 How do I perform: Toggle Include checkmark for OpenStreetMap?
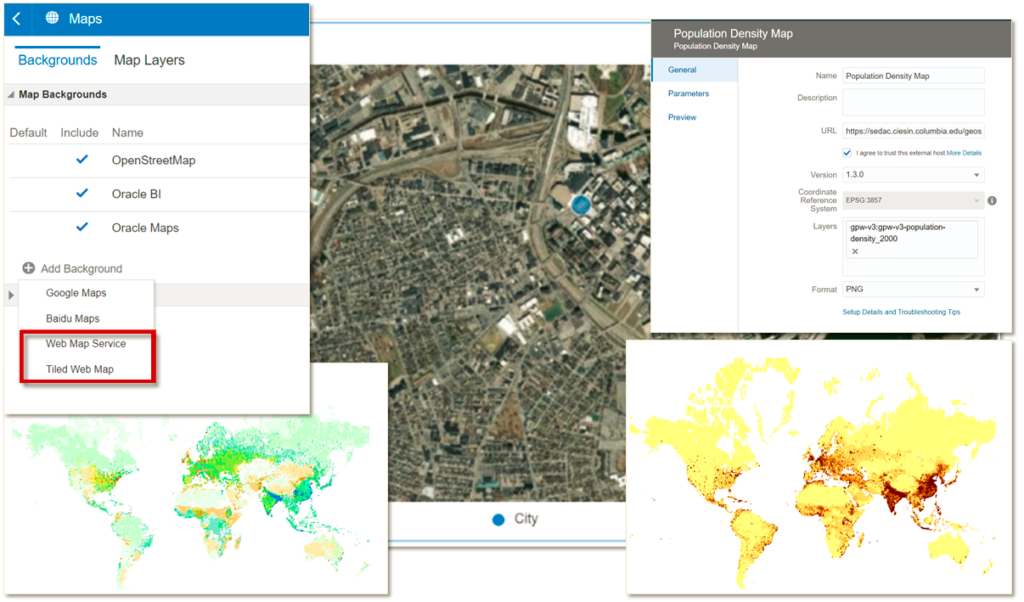point(82,159)
